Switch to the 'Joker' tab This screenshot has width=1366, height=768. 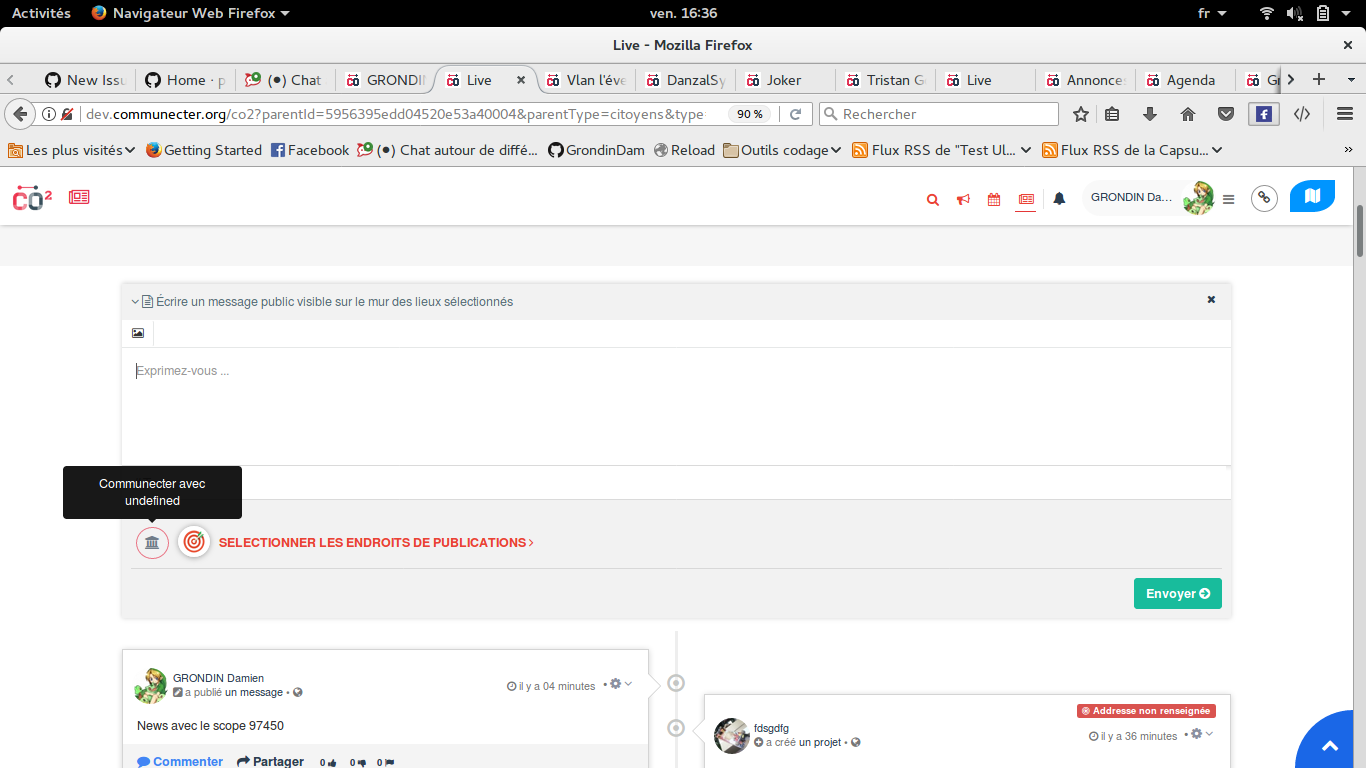[x=785, y=80]
